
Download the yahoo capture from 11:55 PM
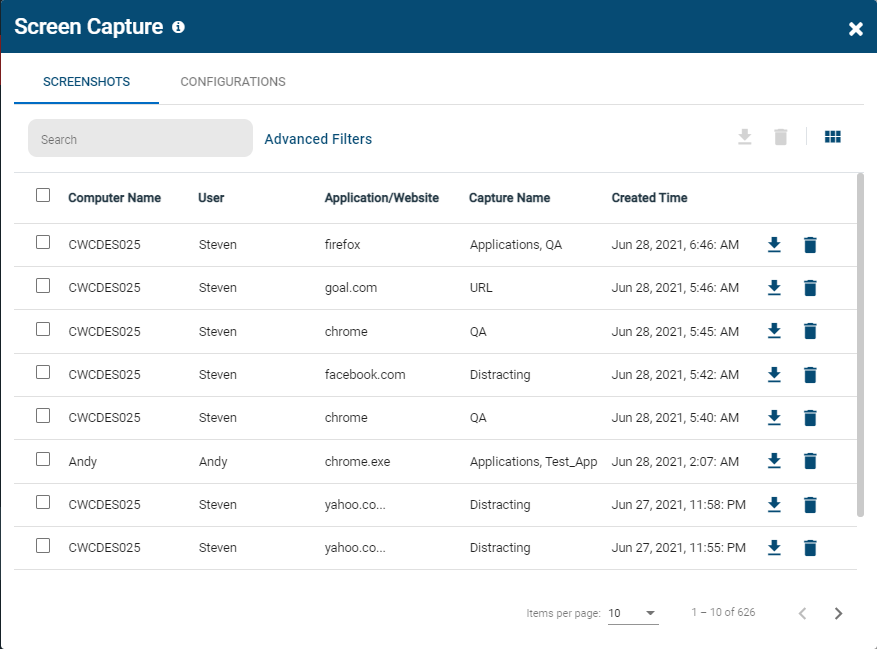(774, 548)
